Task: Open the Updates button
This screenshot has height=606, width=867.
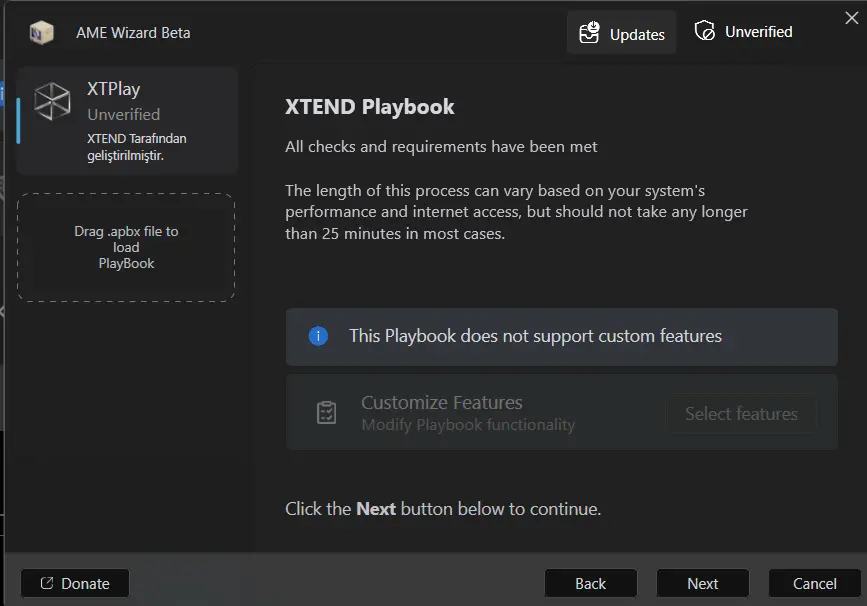Action: [621, 33]
